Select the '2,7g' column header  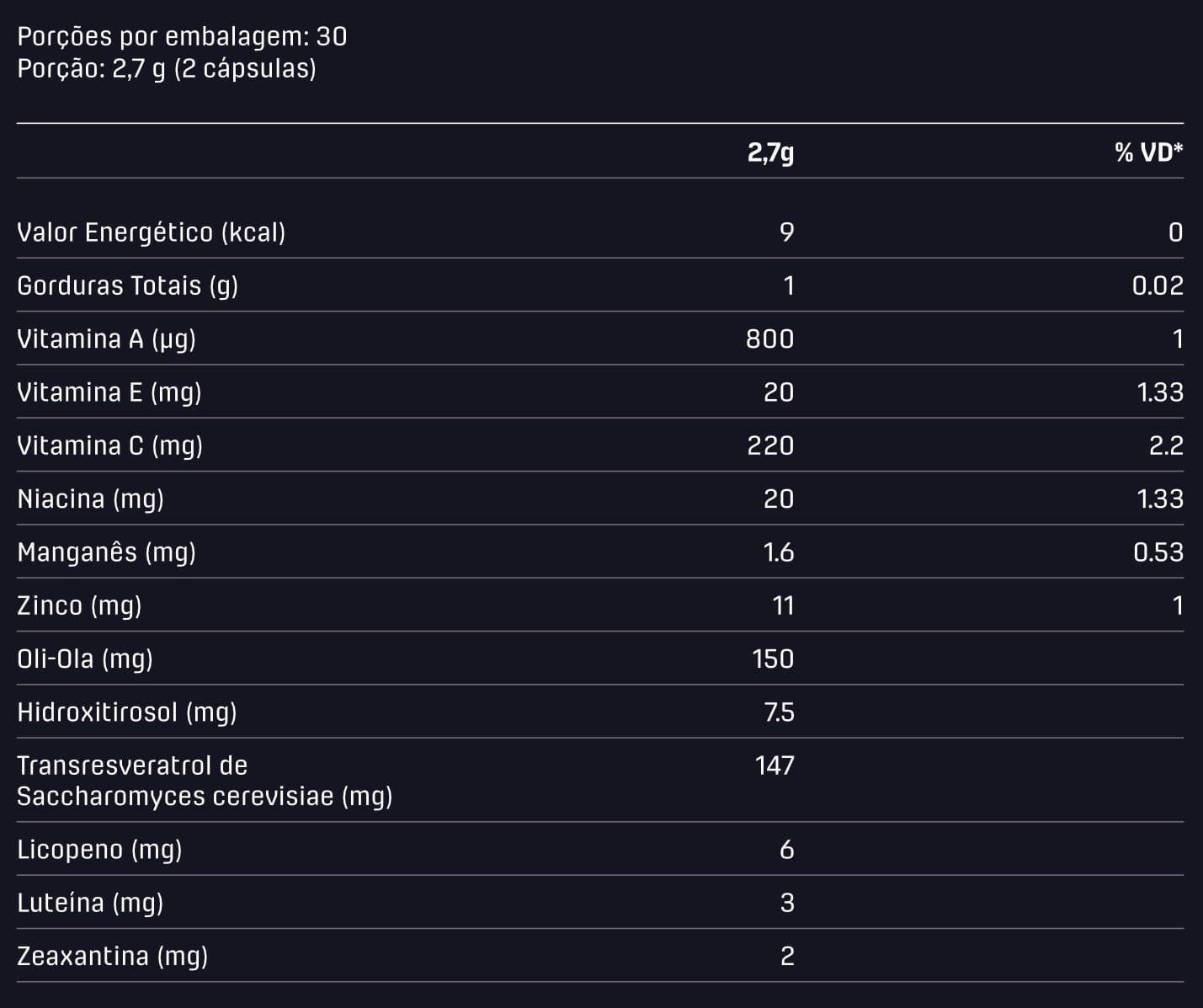(x=770, y=152)
